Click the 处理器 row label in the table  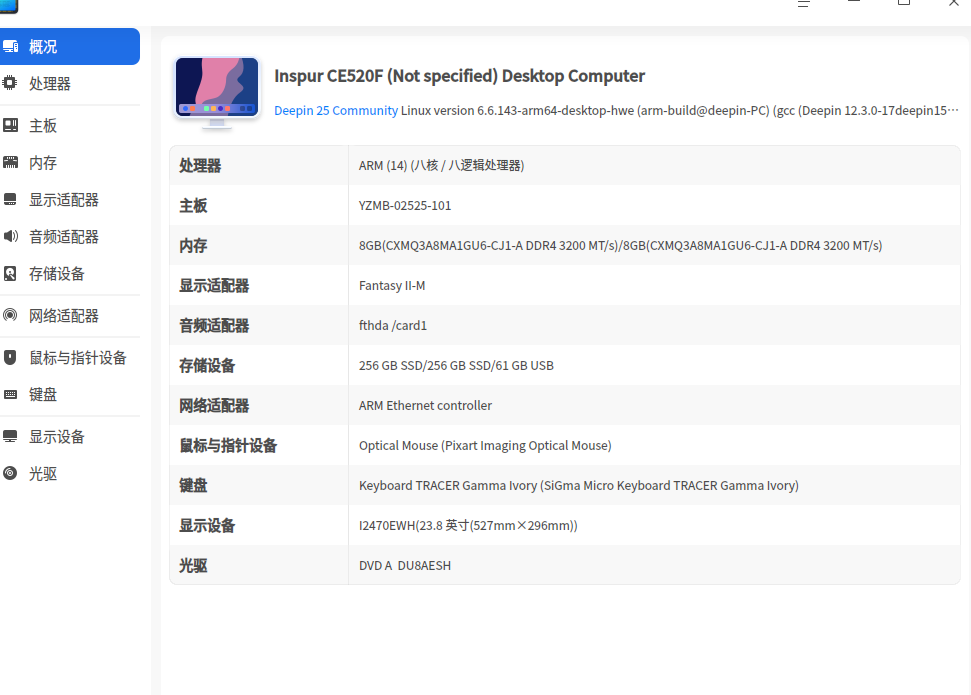point(200,165)
